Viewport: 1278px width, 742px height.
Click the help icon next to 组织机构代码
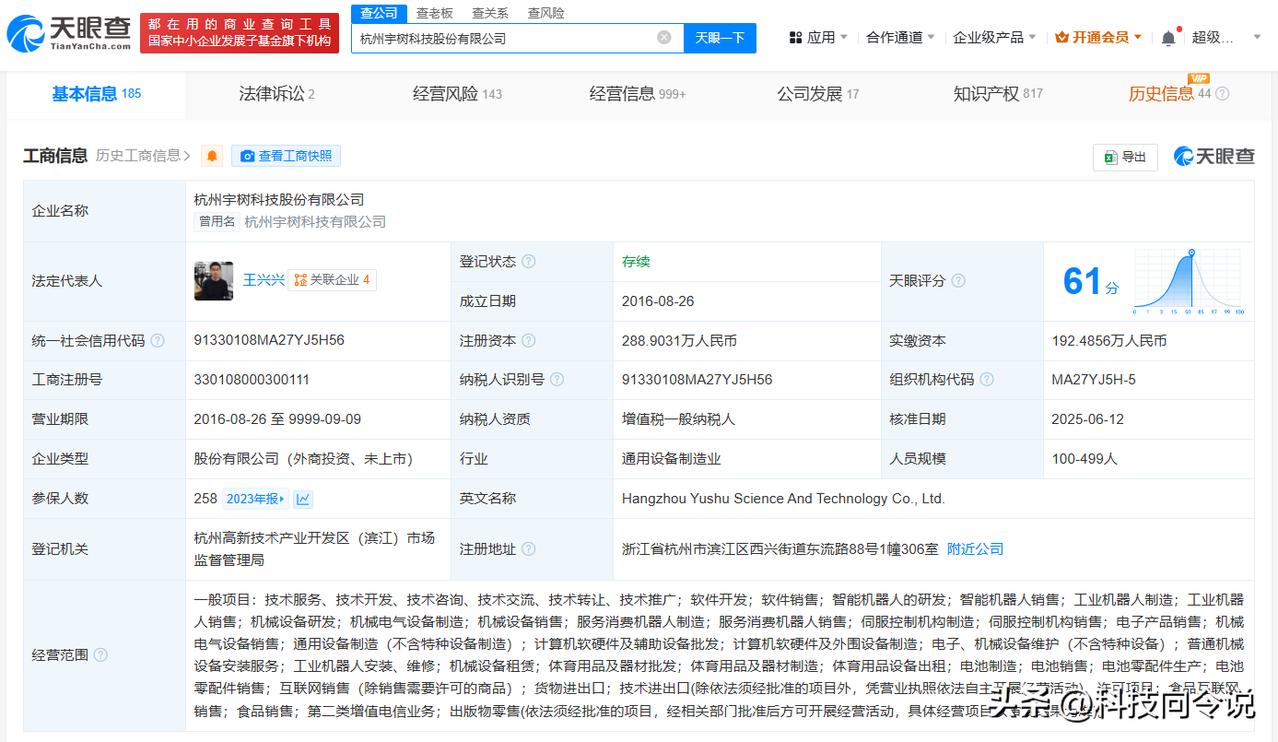pyautogui.click(x=987, y=379)
